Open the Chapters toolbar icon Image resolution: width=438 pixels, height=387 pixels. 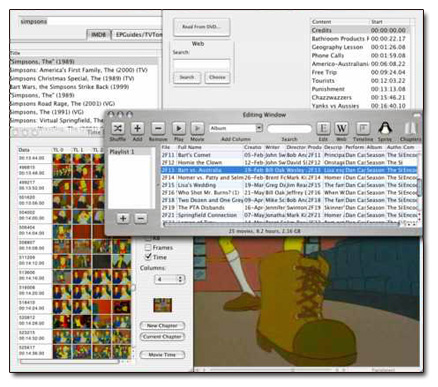411,128
